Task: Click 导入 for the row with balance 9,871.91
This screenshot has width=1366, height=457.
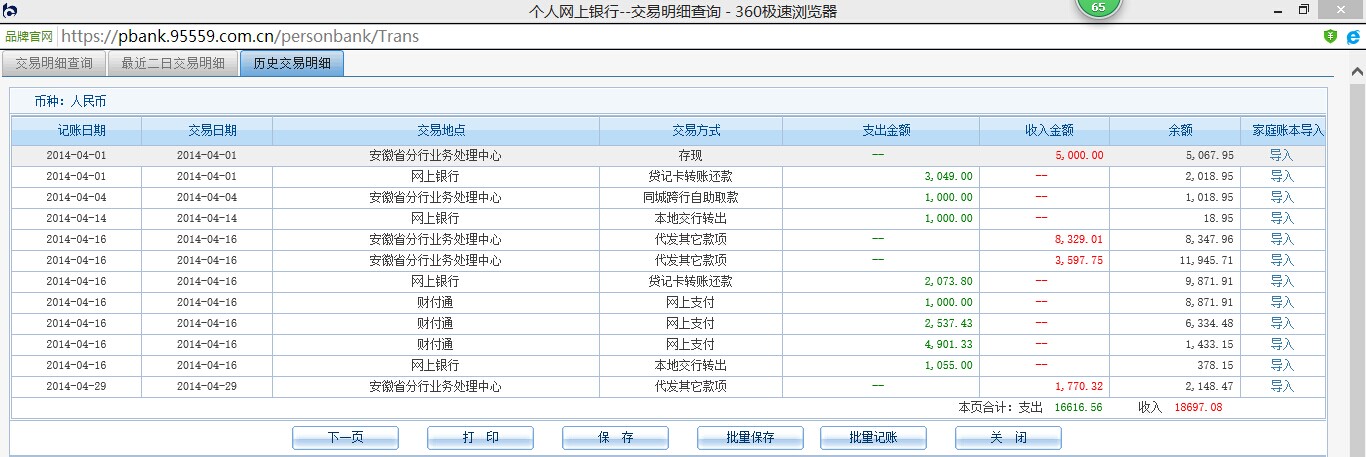Action: pos(1281,281)
